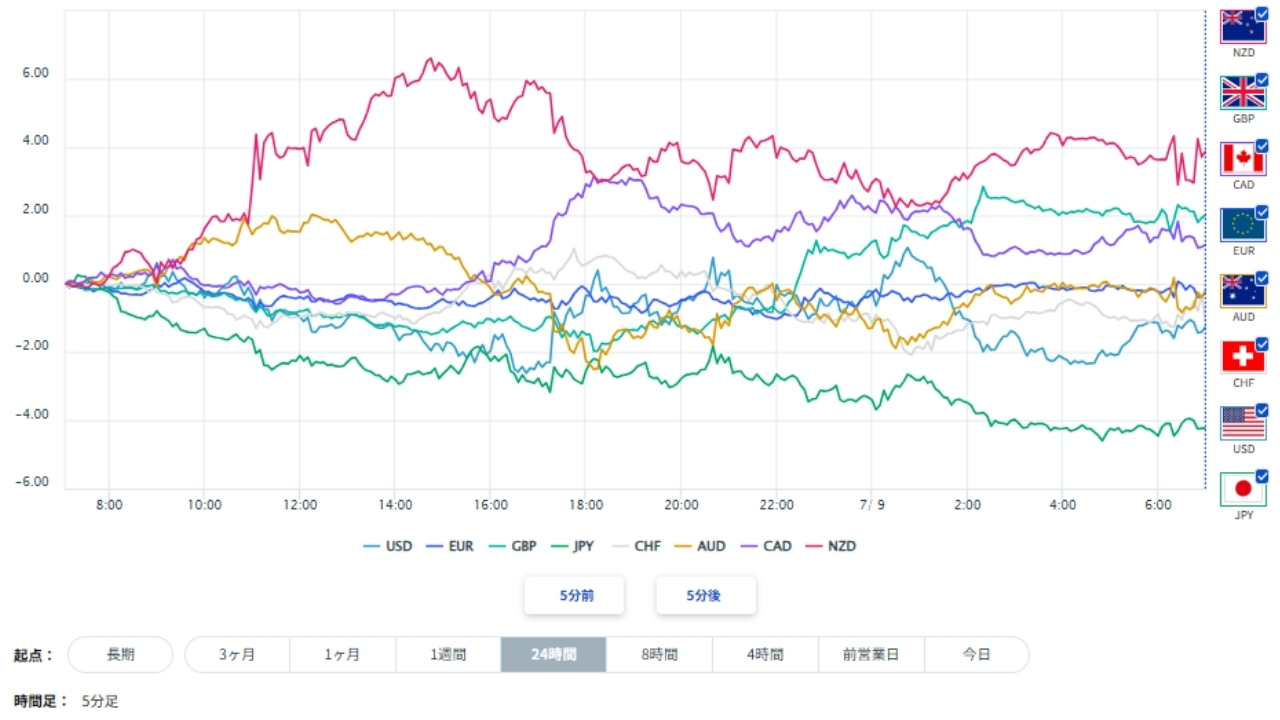Toggle the checkbox on the CAD flag
1280x720 pixels.
pos(1262,146)
